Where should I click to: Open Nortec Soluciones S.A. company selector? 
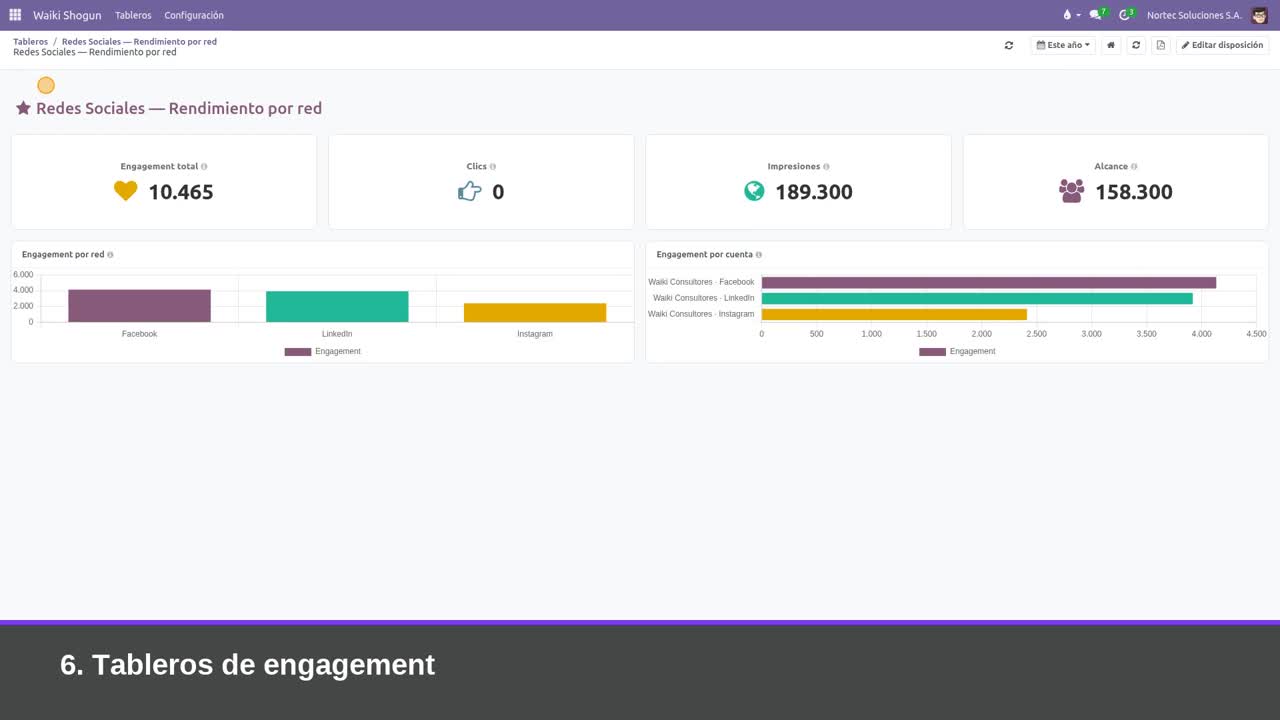point(1194,15)
